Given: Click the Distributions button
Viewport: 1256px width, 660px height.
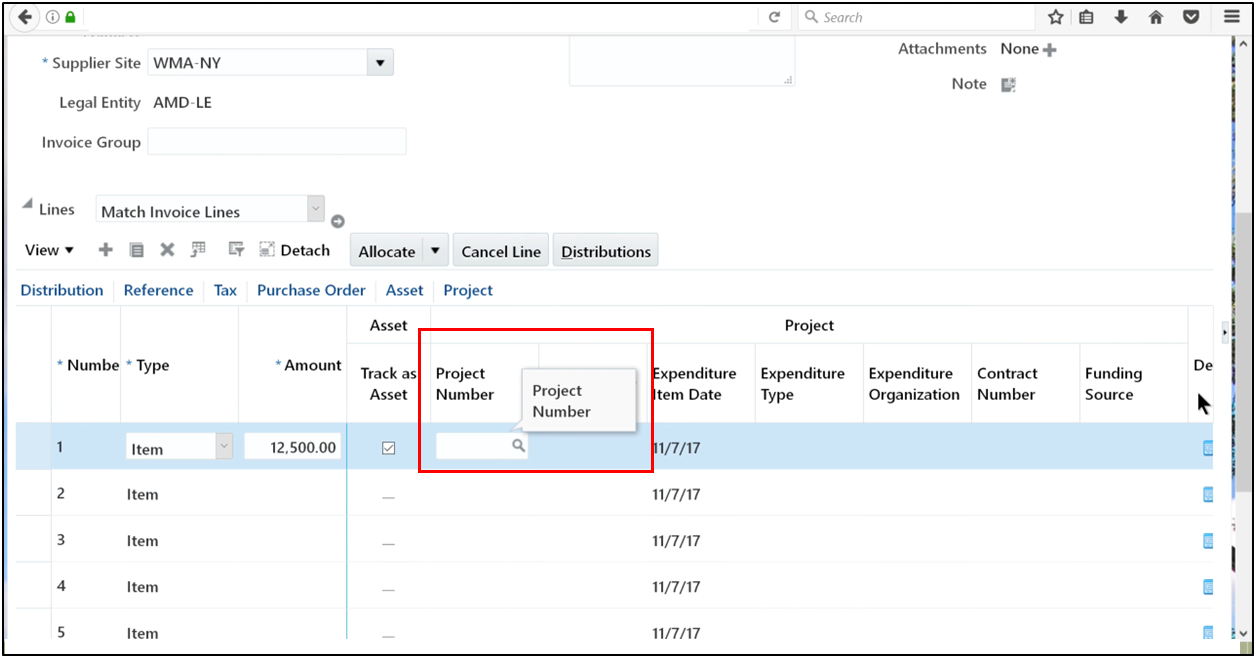Looking at the screenshot, I should tap(605, 251).
